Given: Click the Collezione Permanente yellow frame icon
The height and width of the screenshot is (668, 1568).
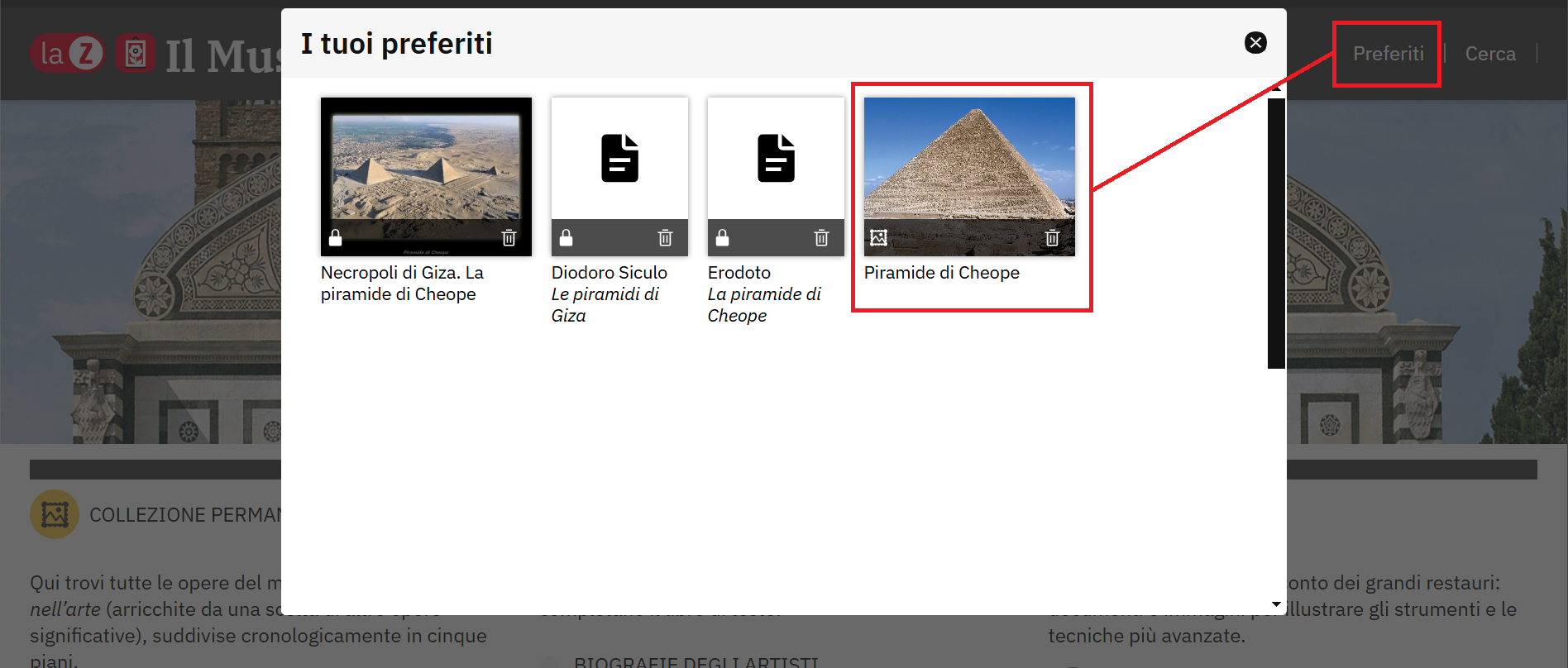Looking at the screenshot, I should pyautogui.click(x=55, y=514).
